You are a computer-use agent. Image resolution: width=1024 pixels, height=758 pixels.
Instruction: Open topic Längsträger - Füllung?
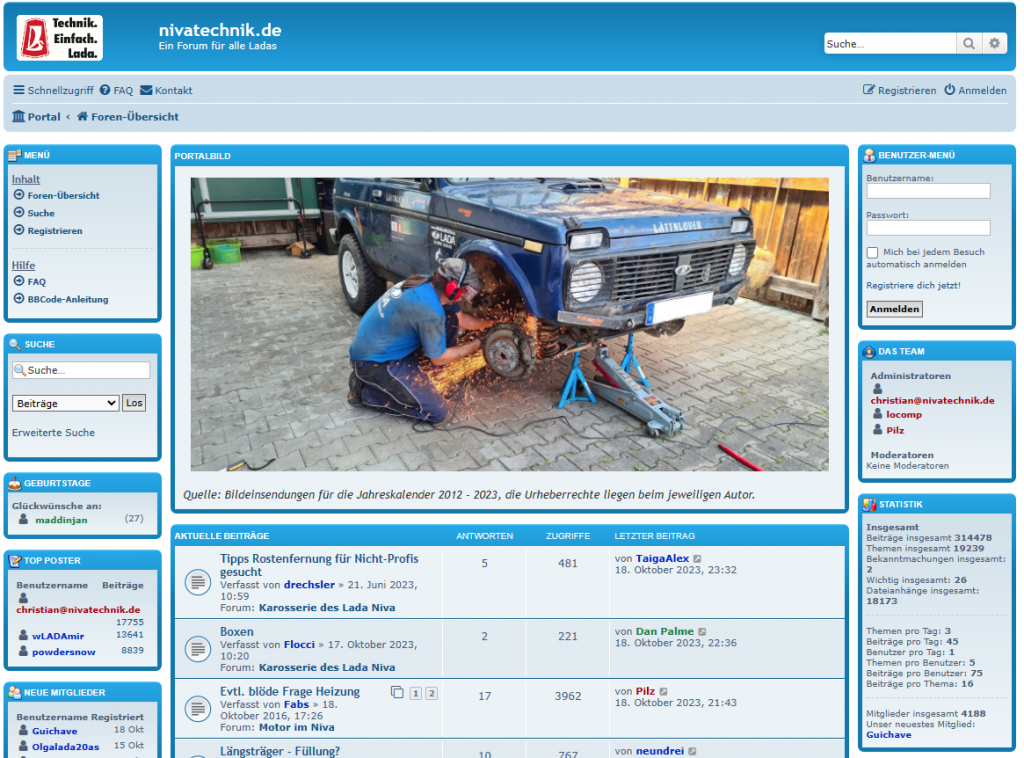tap(280, 751)
